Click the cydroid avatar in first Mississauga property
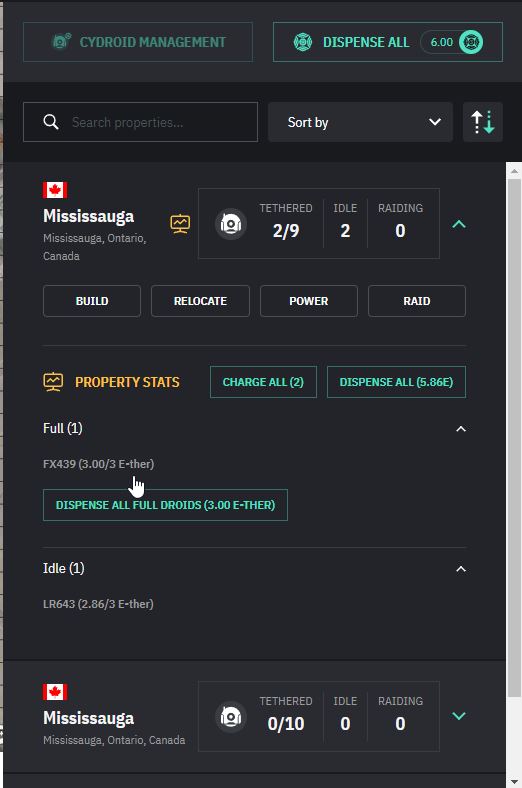This screenshot has width=522, height=788. (231, 224)
